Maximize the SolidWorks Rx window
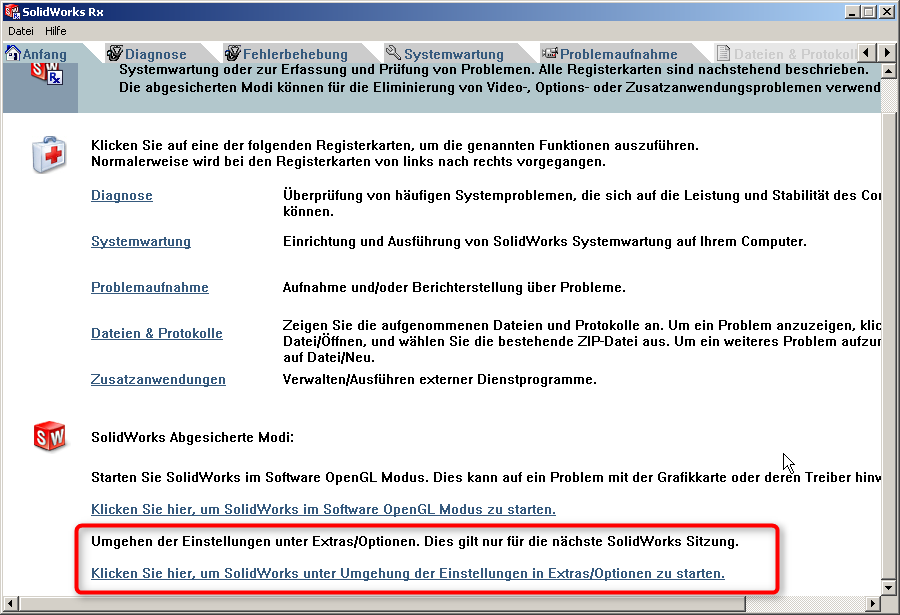Screen dimensions: 900x615 pyautogui.click(x=869, y=11)
